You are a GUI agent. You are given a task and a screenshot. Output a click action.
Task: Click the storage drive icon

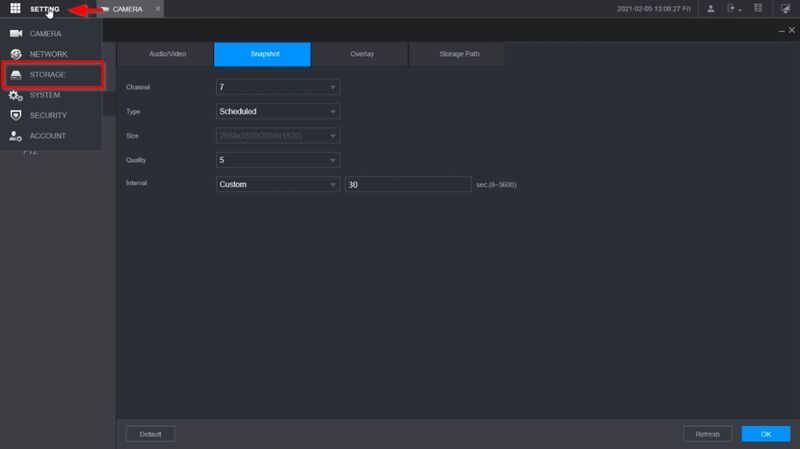coord(16,75)
